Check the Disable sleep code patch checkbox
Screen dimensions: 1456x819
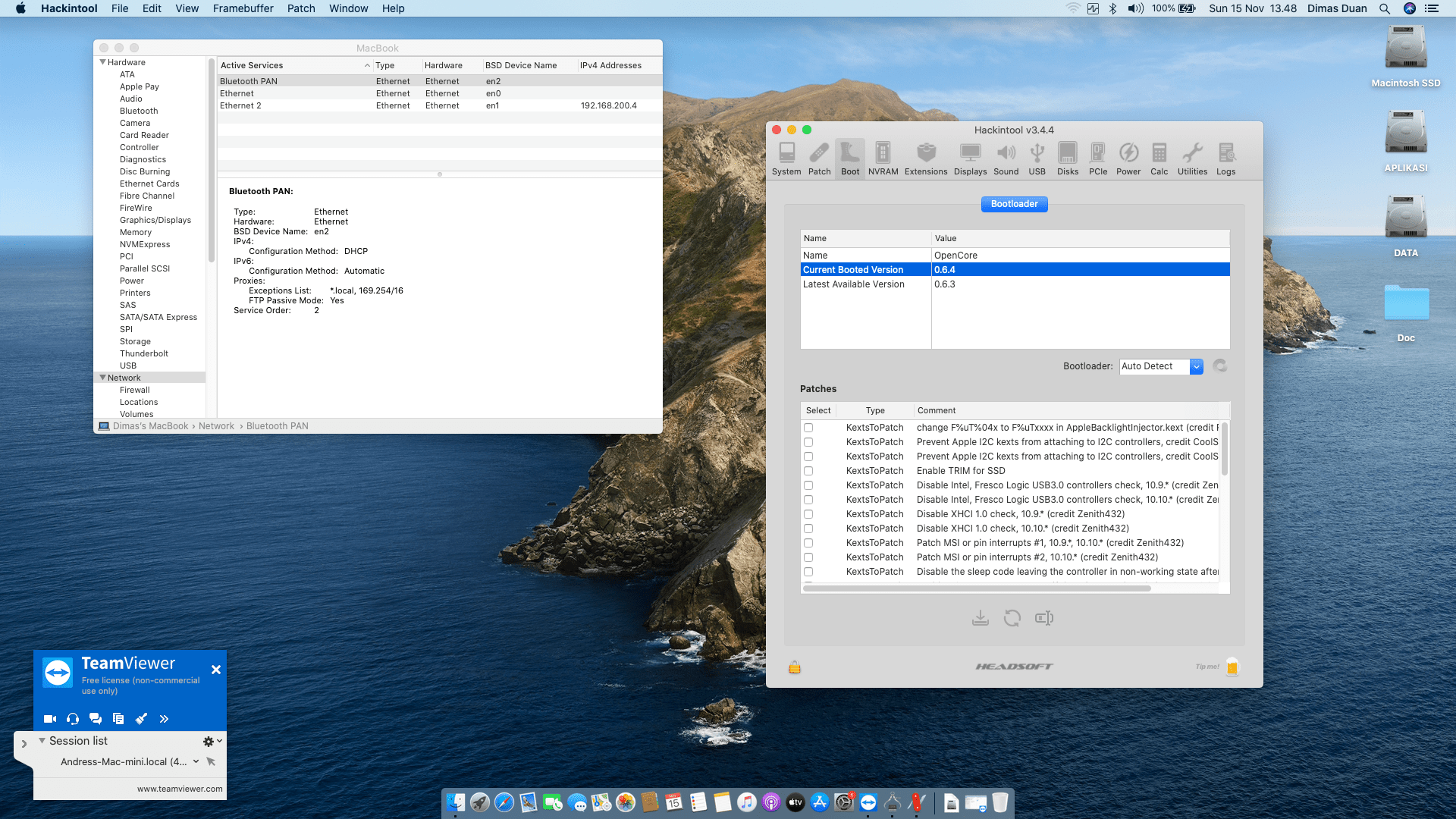(808, 572)
